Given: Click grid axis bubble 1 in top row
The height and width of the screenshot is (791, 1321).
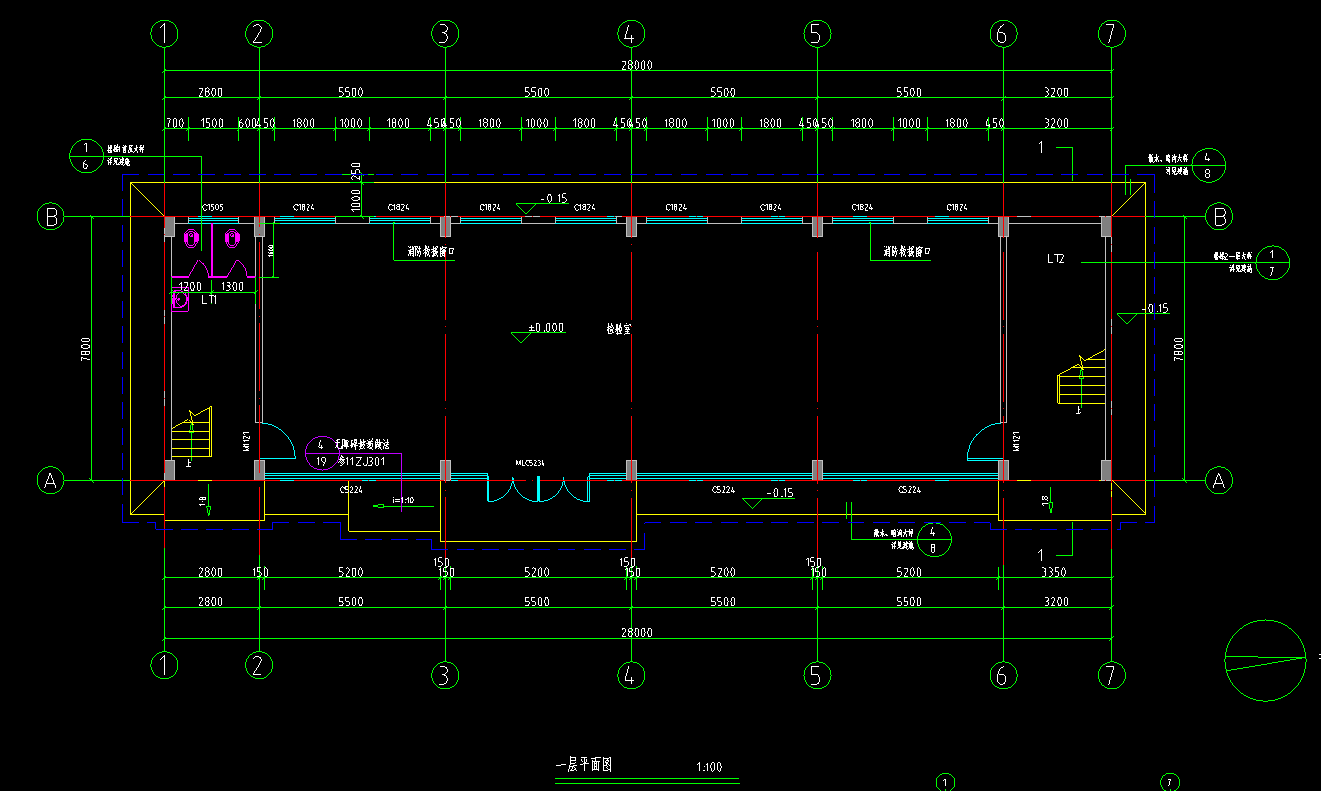Looking at the screenshot, I should (x=164, y=34).
